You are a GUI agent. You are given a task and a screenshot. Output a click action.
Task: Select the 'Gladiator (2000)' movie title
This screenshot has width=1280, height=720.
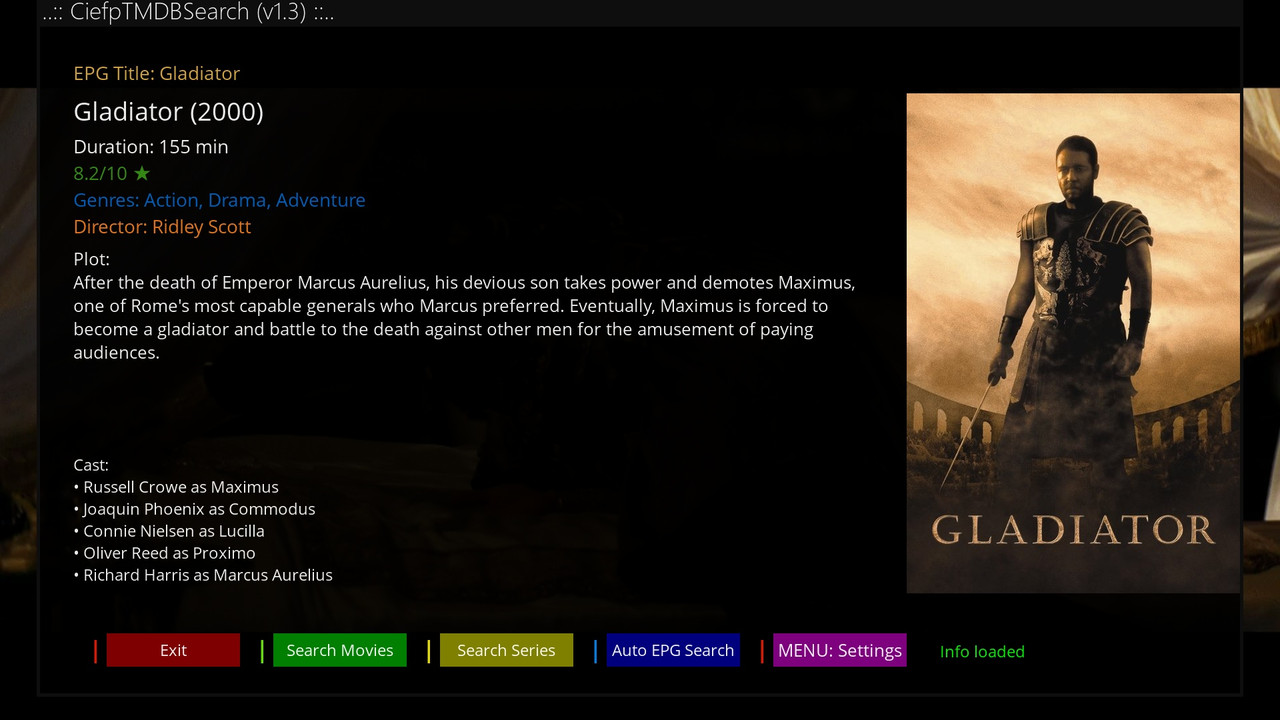(x=169, y=112)
